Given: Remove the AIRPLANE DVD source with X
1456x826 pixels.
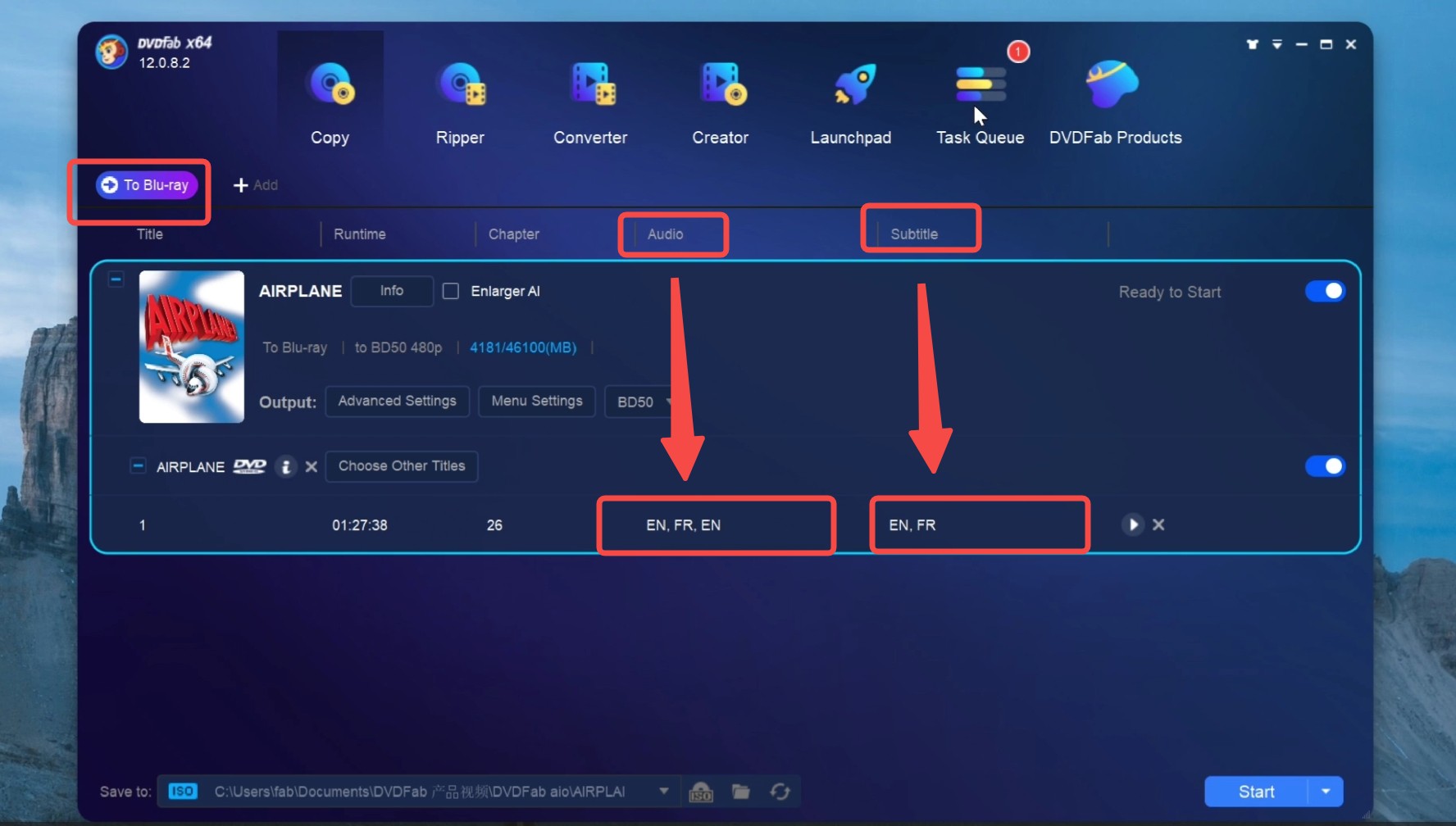Looking at the screenshot, I should (312, 466).
